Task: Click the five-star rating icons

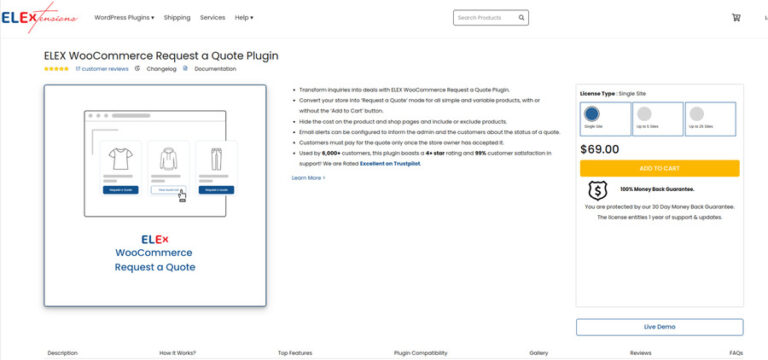Action: 56,69
